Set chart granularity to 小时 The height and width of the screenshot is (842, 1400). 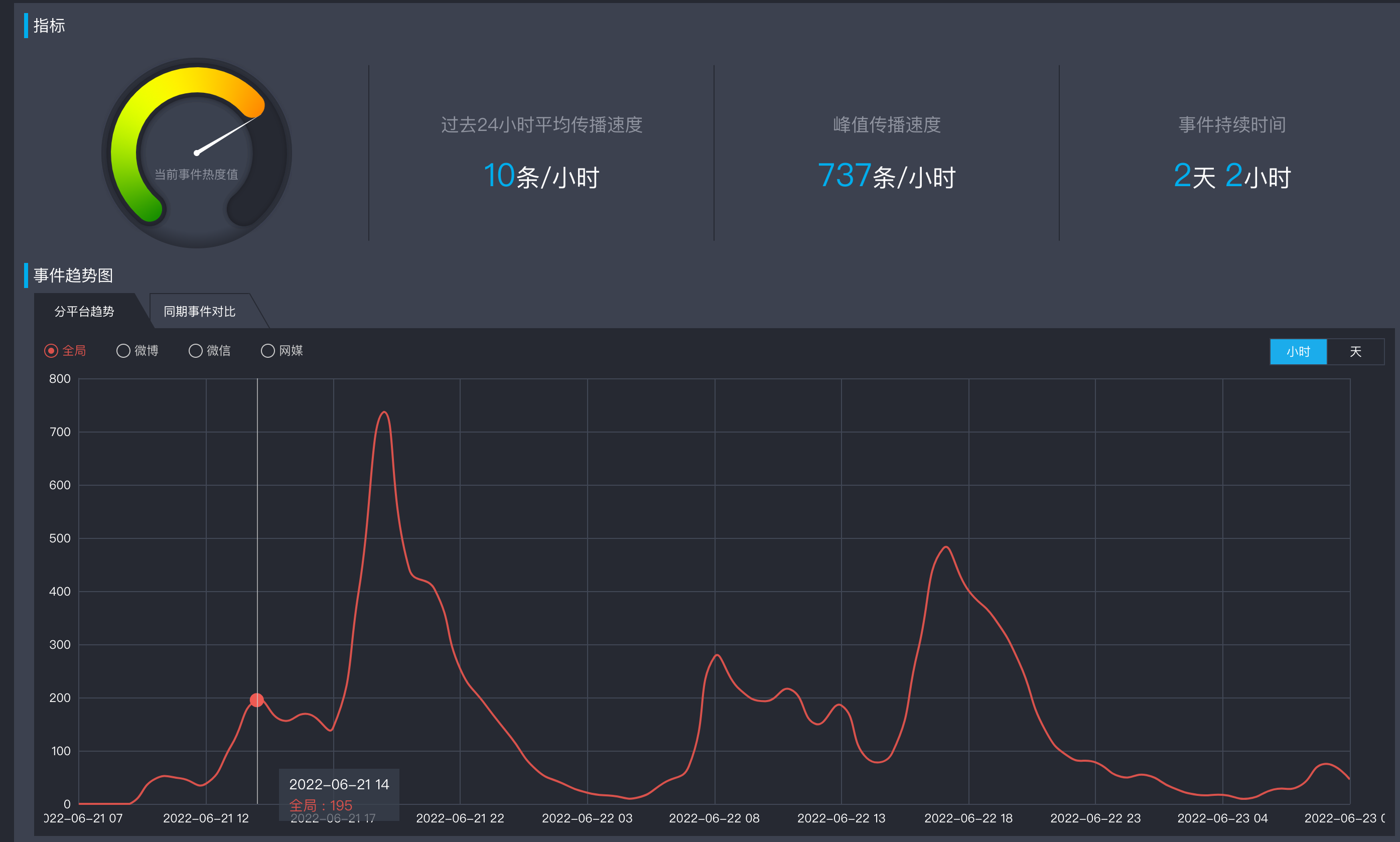point(1298,351)
